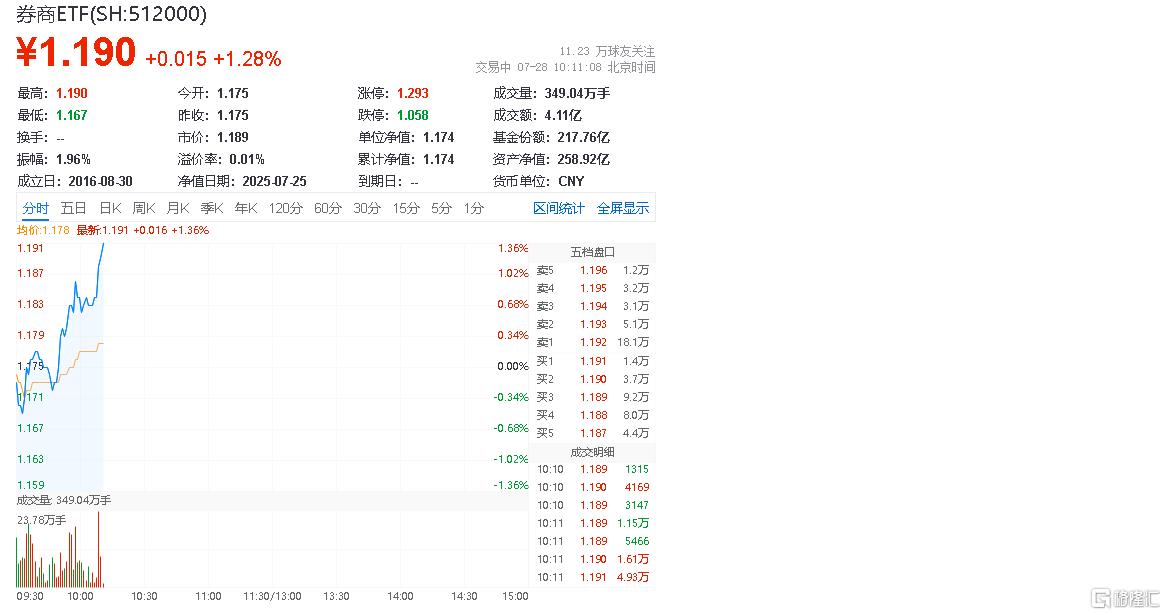Switch to the 五日 chart tab
The width and height of the screenshot is (1166, 615).
(73, 208)
